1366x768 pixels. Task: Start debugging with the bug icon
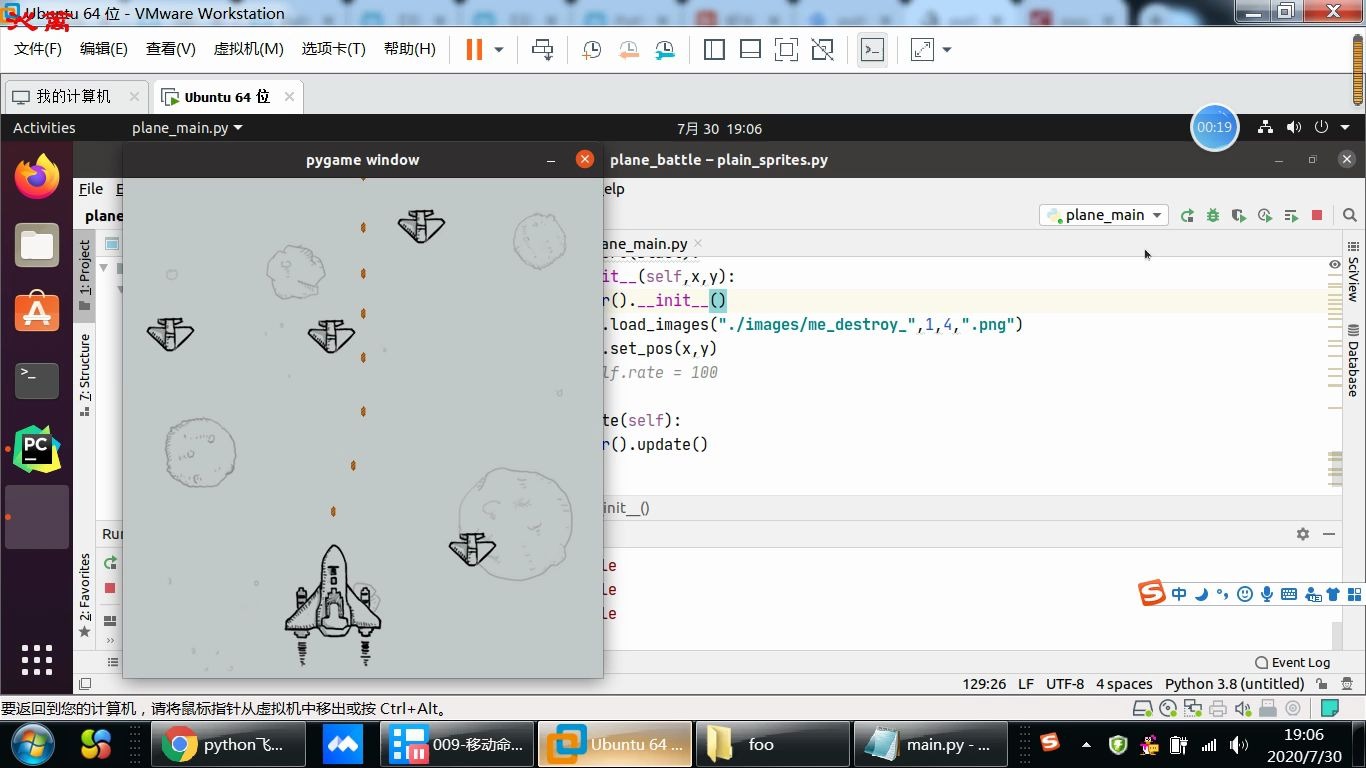point(1212,215)
